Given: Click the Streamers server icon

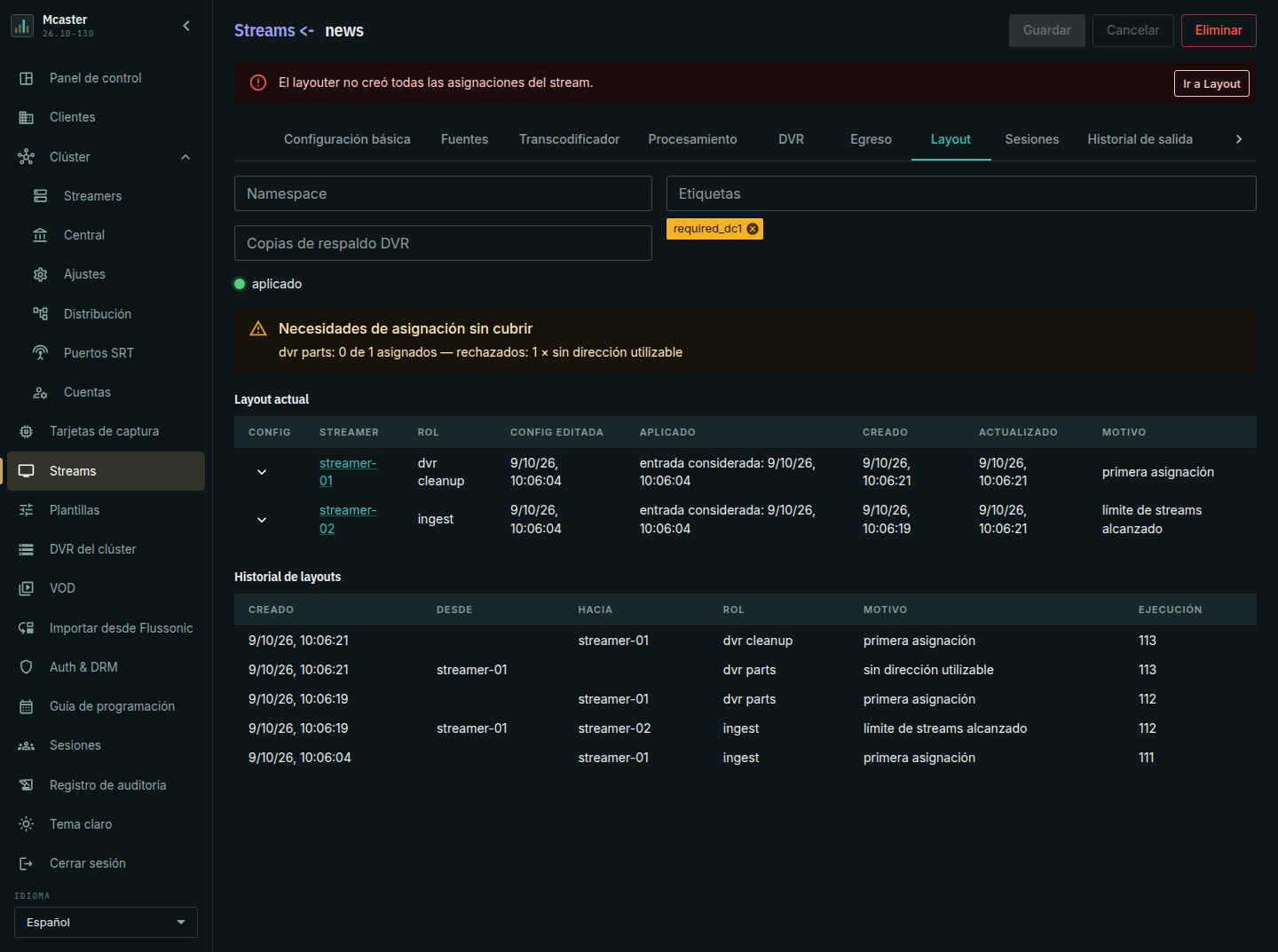Looking at the screenshot, I should [41, 196].
